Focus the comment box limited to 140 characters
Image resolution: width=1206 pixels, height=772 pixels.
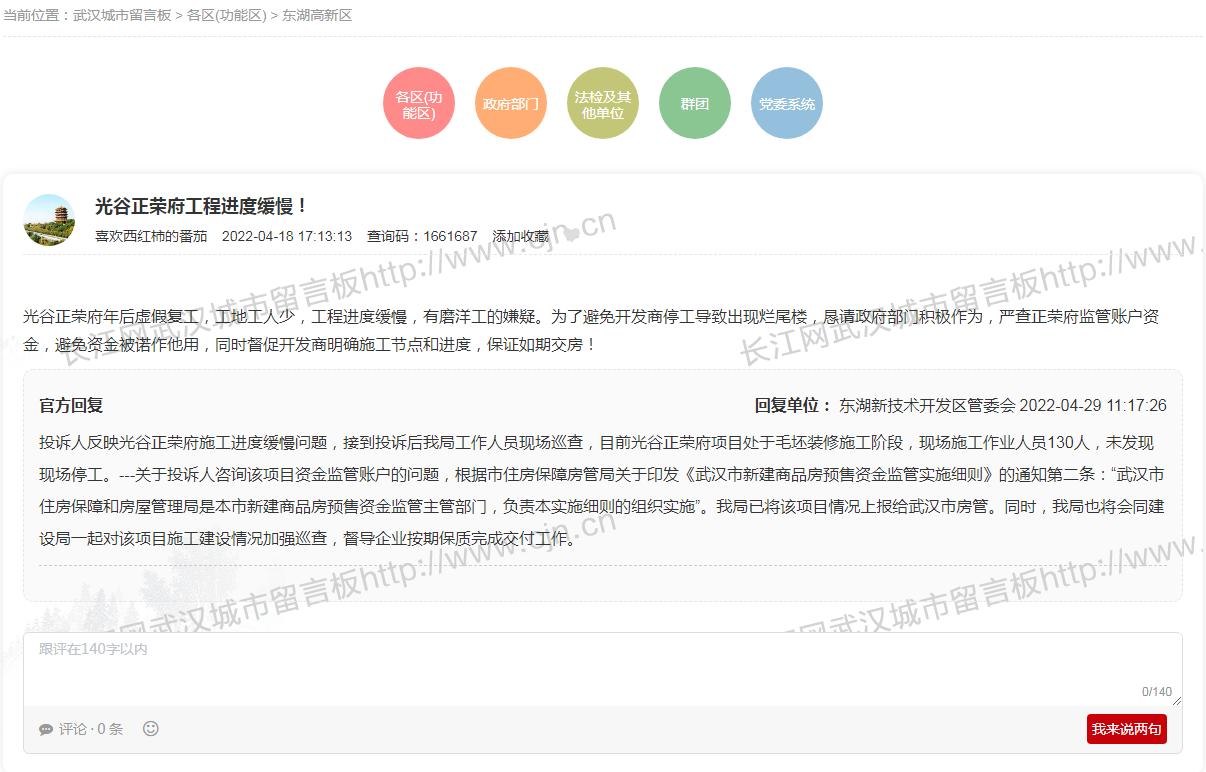tap(600, 668)
